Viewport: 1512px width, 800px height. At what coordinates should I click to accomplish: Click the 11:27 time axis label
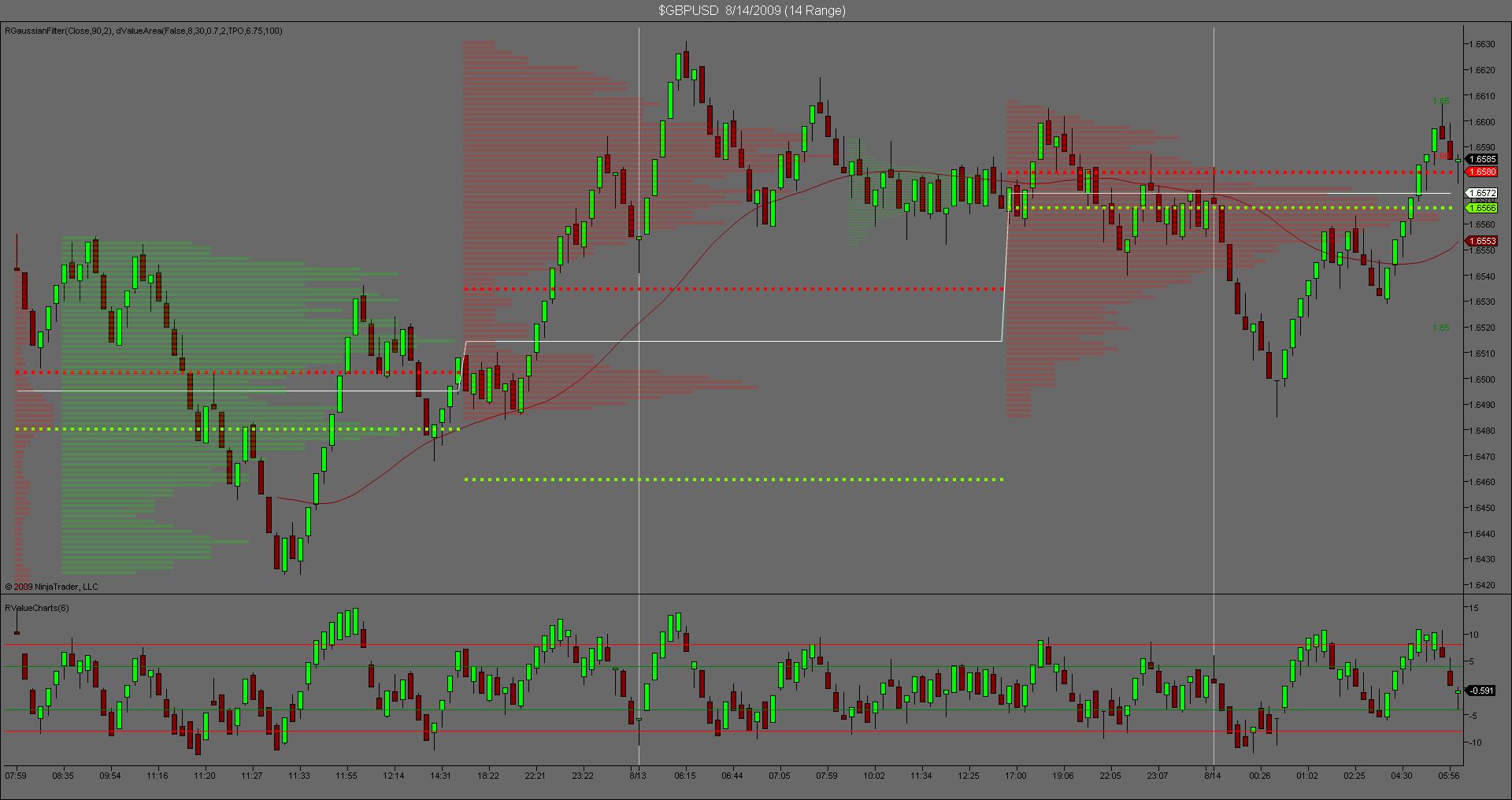tap(252, 776)
